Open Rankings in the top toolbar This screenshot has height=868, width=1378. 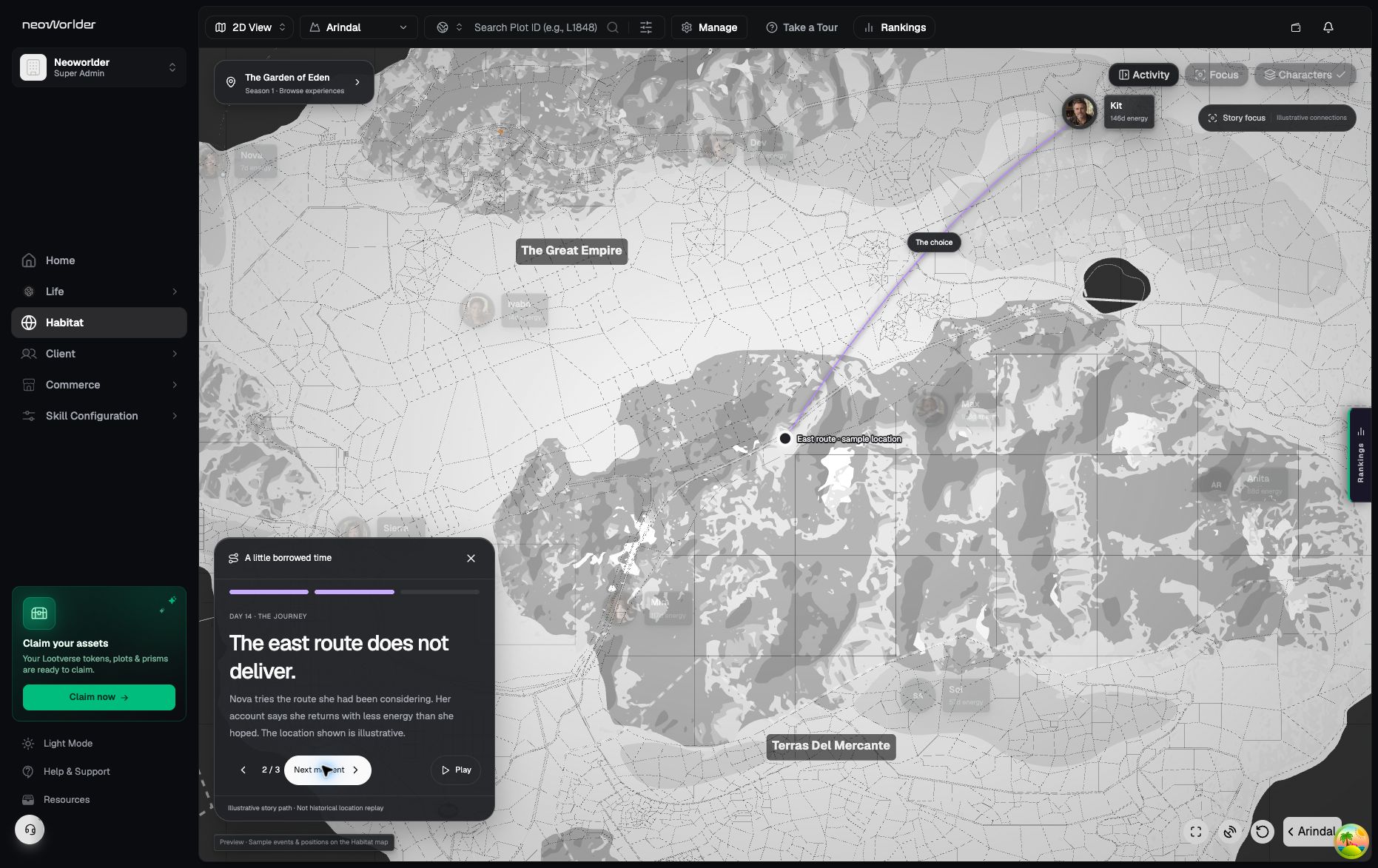(x=895, y=27)
